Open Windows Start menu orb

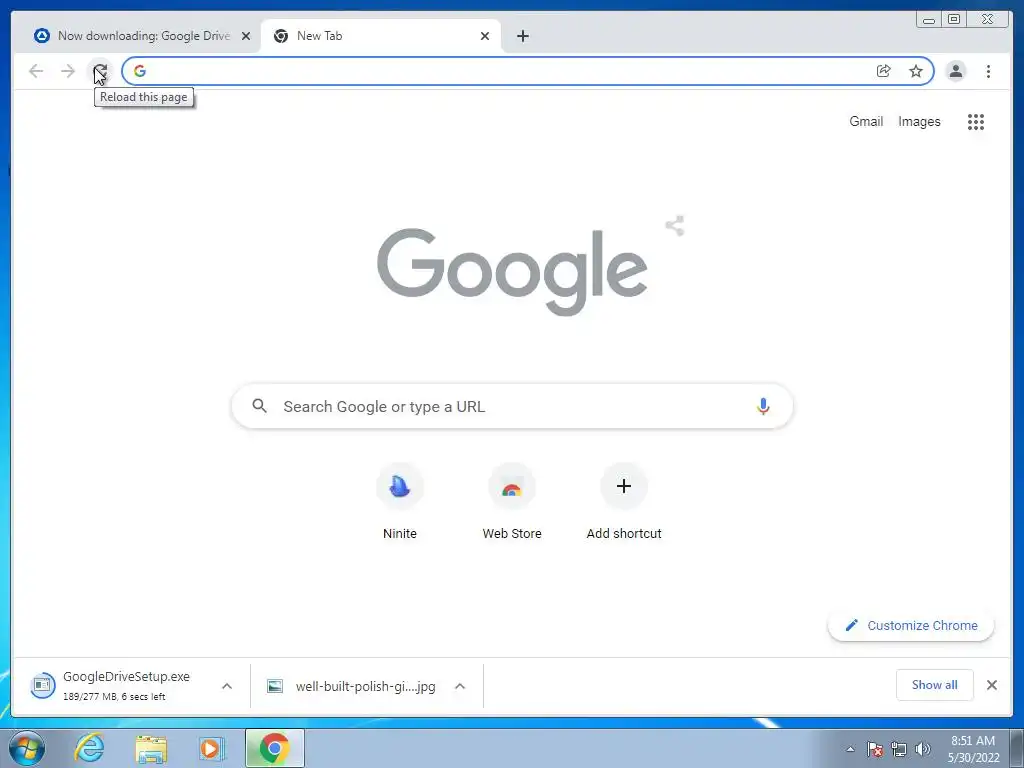pos(27,748)
